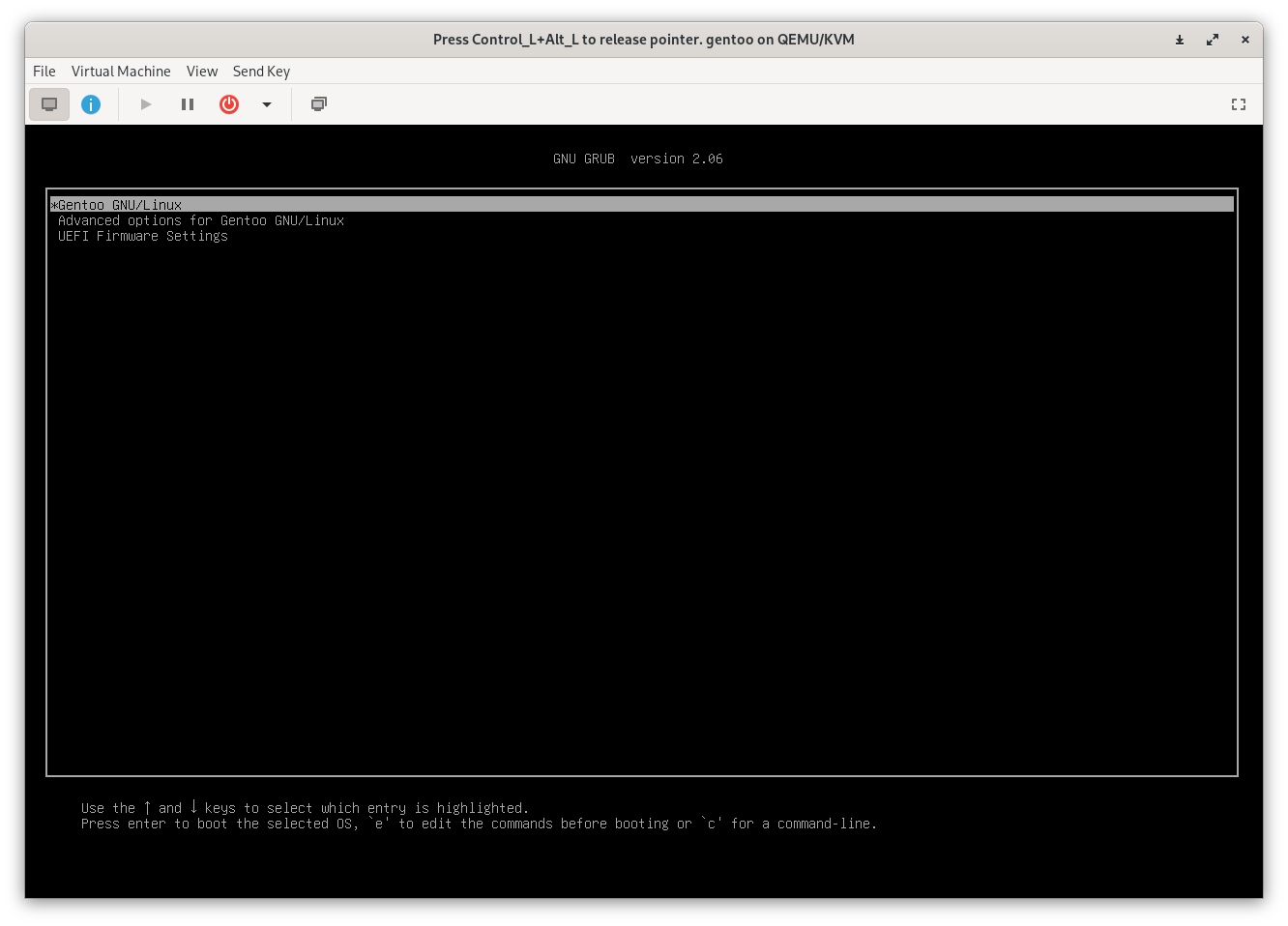Image resolution: width=1288 pixels, height=926 pixels.
Task: Click the expand-window arrows icon in the title bar
Action: 1213,40
